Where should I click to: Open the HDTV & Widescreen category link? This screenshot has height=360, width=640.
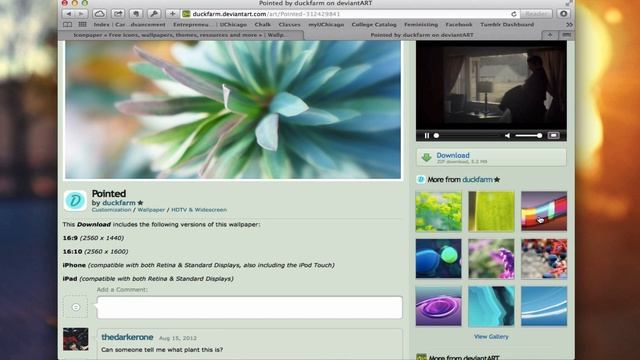click(x=199, y=210)
